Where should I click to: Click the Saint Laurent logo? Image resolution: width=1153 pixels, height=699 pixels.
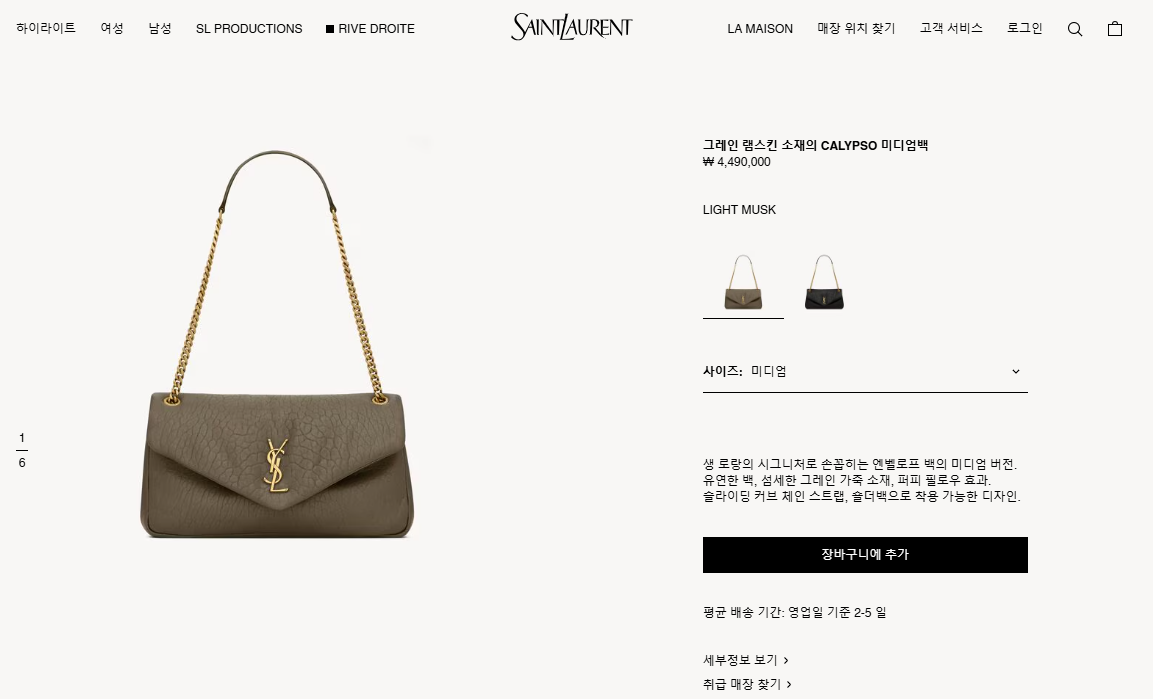click(x=571, y=26)
